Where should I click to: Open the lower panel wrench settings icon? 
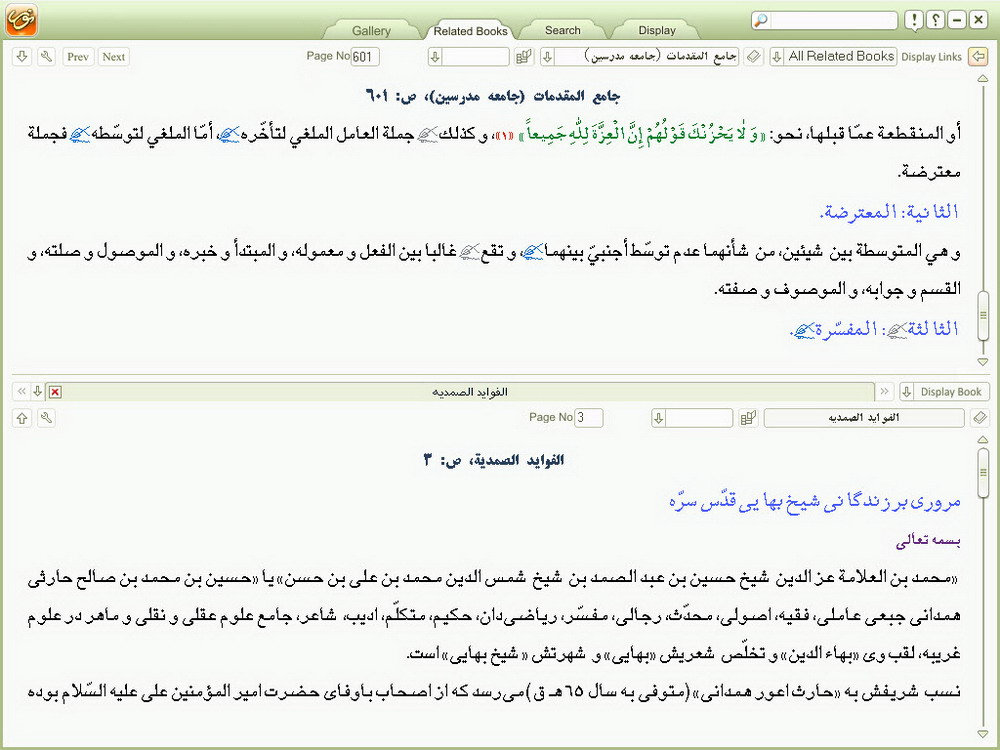(x=46, y=418)
